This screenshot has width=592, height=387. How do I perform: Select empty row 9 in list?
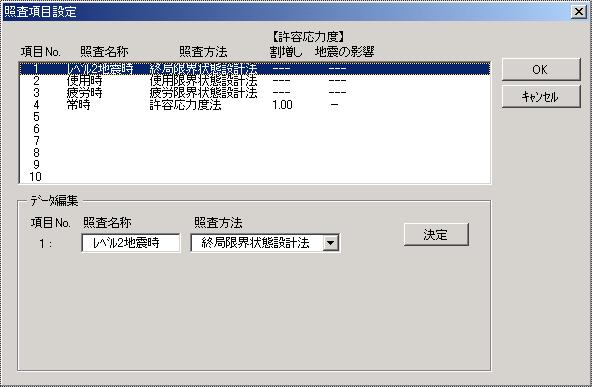255,165
